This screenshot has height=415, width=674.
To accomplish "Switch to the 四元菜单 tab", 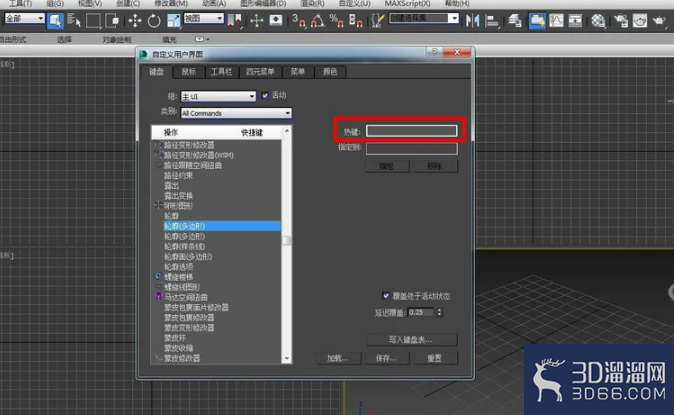I will pyautogui.click(x=260, y=72).
